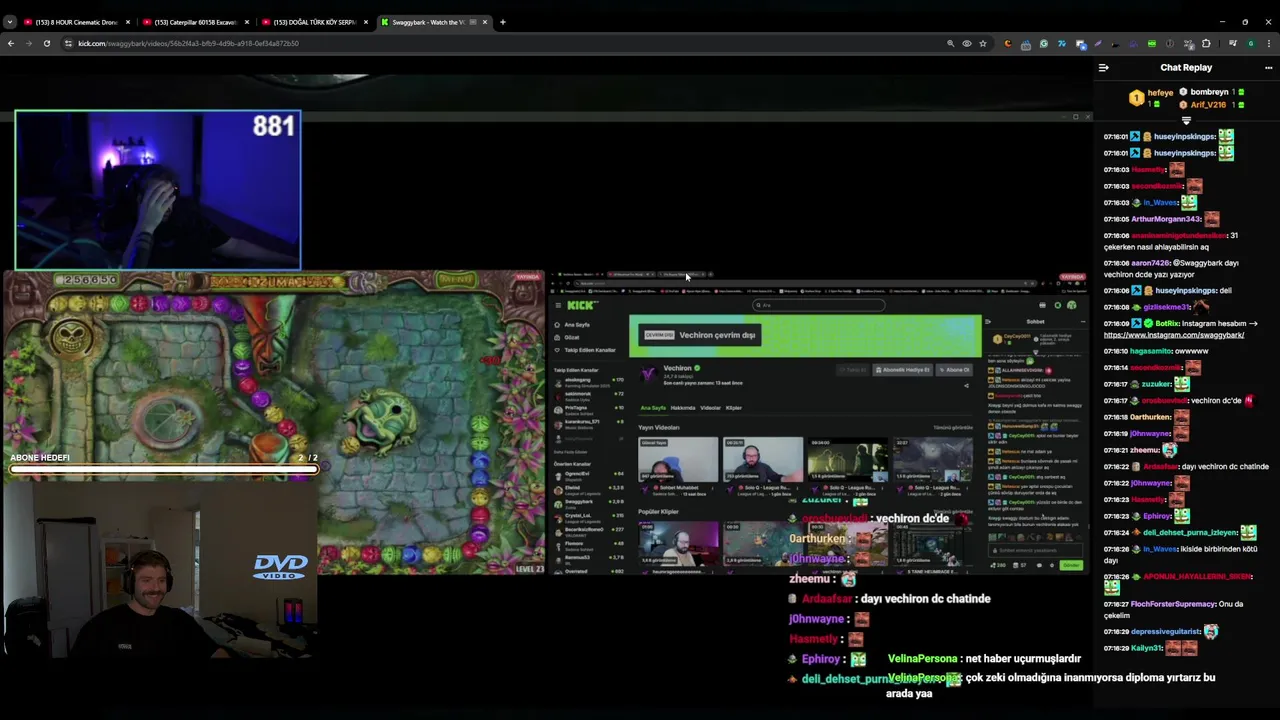
Task: Close the DOĞAL TÜRK KÖY tab
Action: click(365, 22)
